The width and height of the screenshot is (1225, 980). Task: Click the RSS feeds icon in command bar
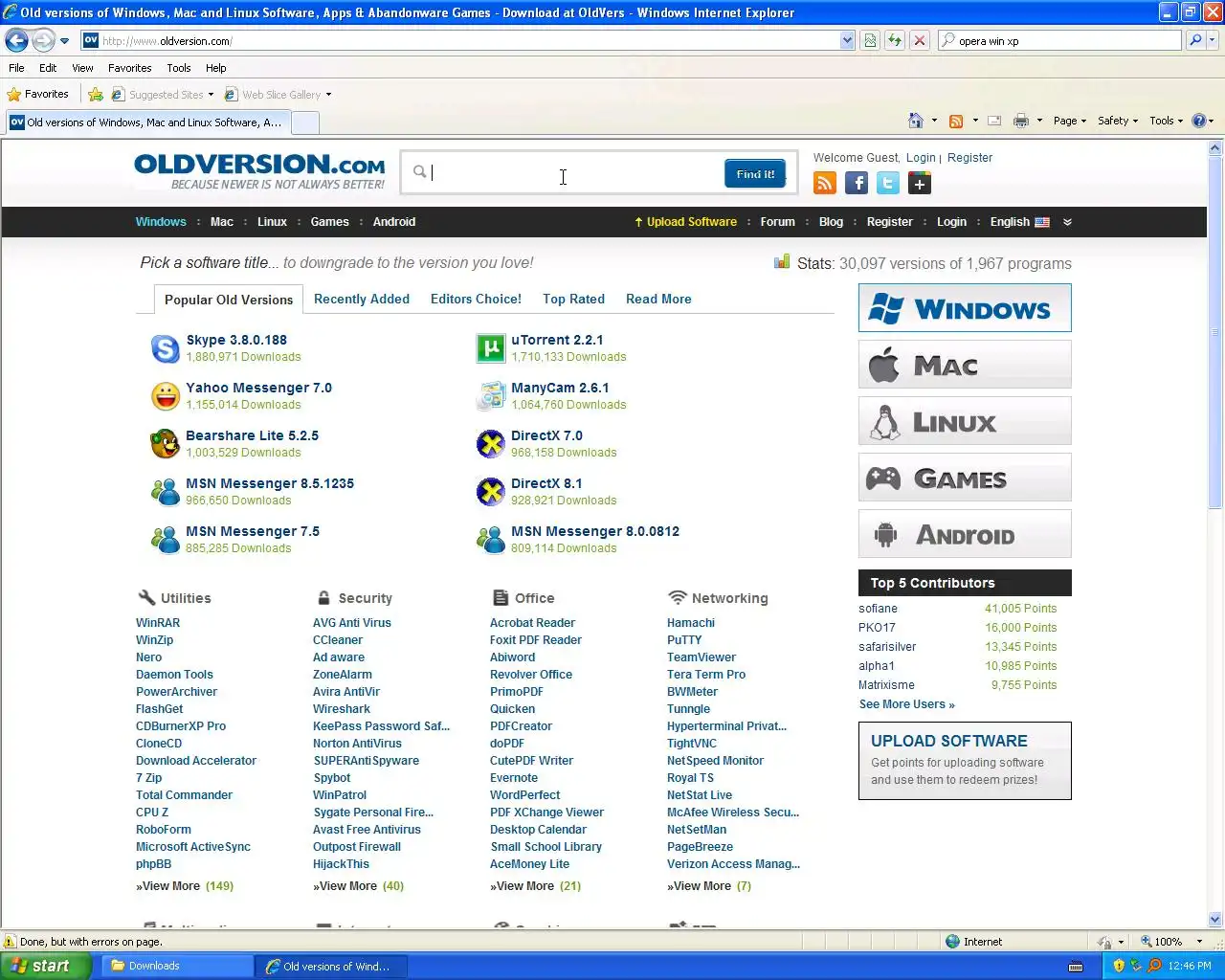coord(955,121)
